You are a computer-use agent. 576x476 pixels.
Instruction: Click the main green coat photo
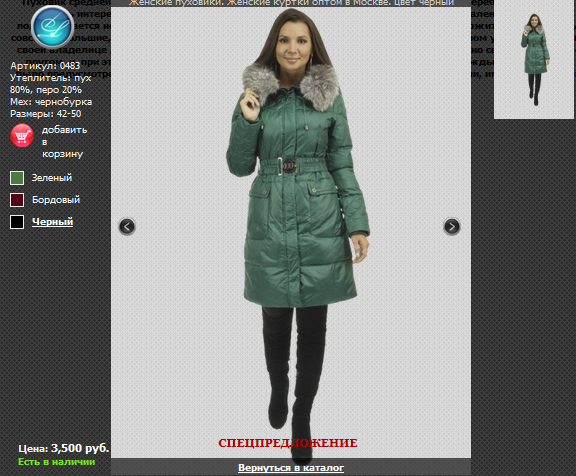pos(291,232)
